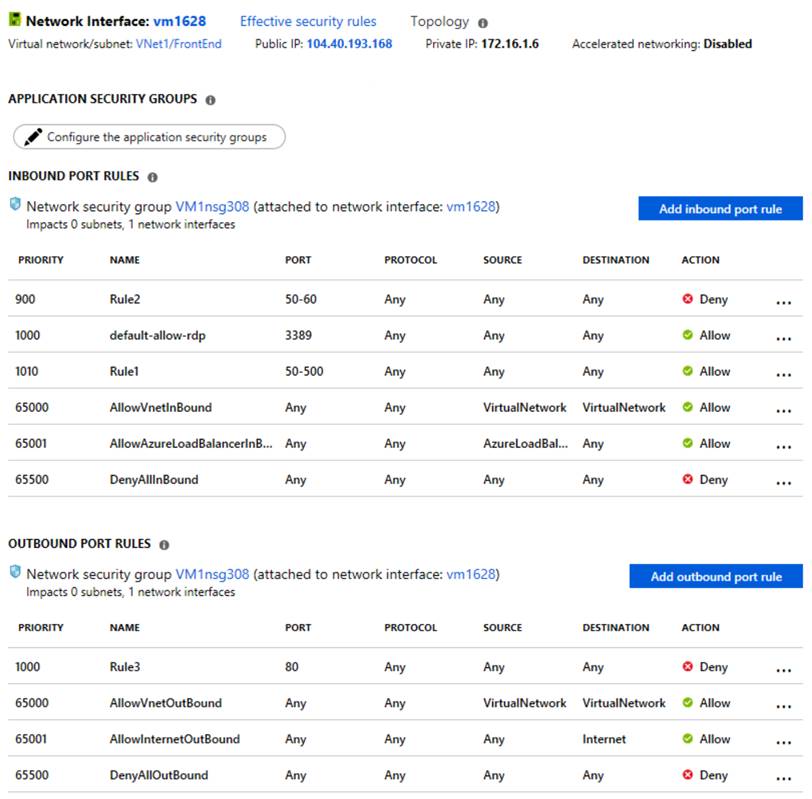
Task: Click the Add inbound port rule button
Action: [x=720, y=209]
